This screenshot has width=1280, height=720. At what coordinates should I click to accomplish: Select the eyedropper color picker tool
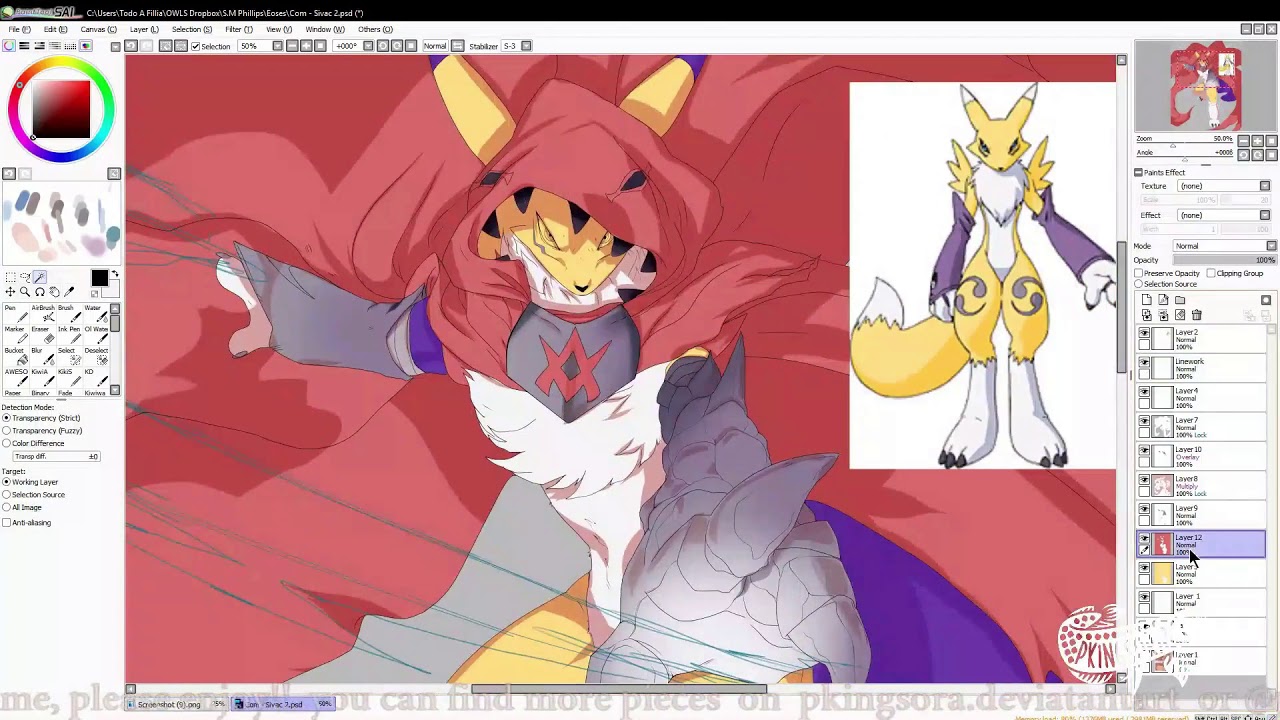[69, 292]
